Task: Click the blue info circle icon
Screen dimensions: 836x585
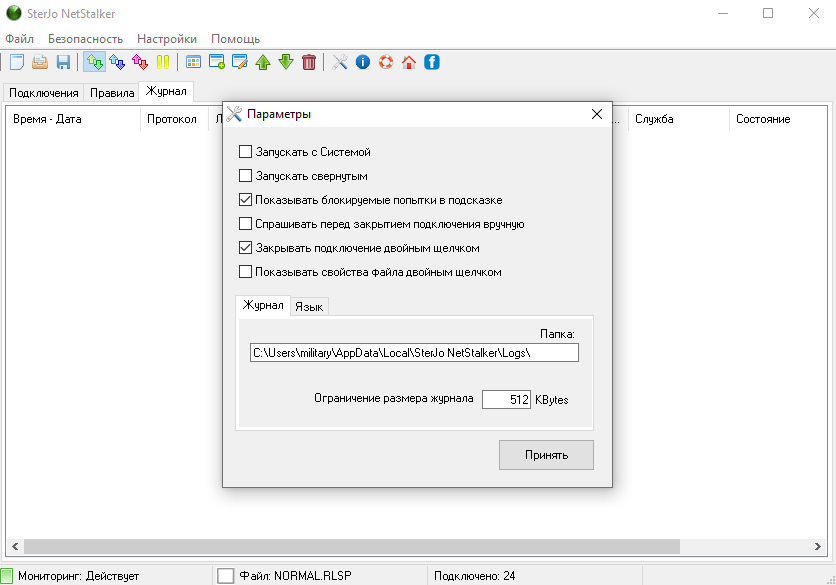Action: click(363, 62)
